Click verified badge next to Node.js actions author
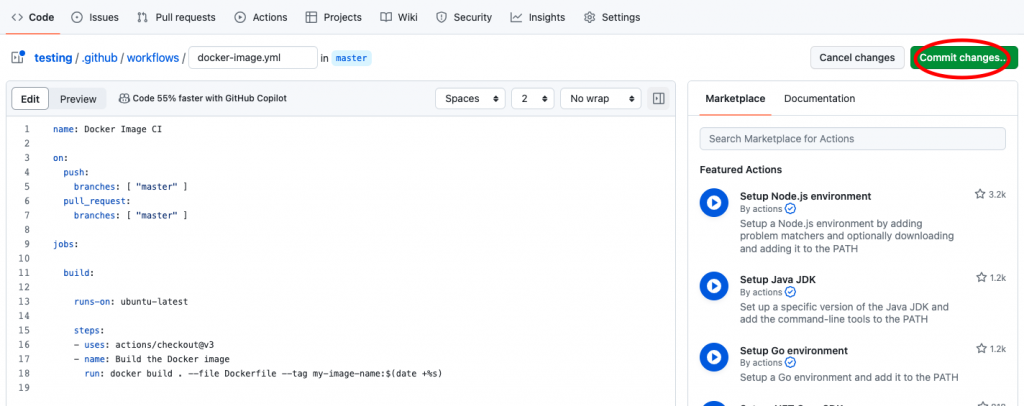This screenshot has width=1024, height=406. [x=790, y=209]
